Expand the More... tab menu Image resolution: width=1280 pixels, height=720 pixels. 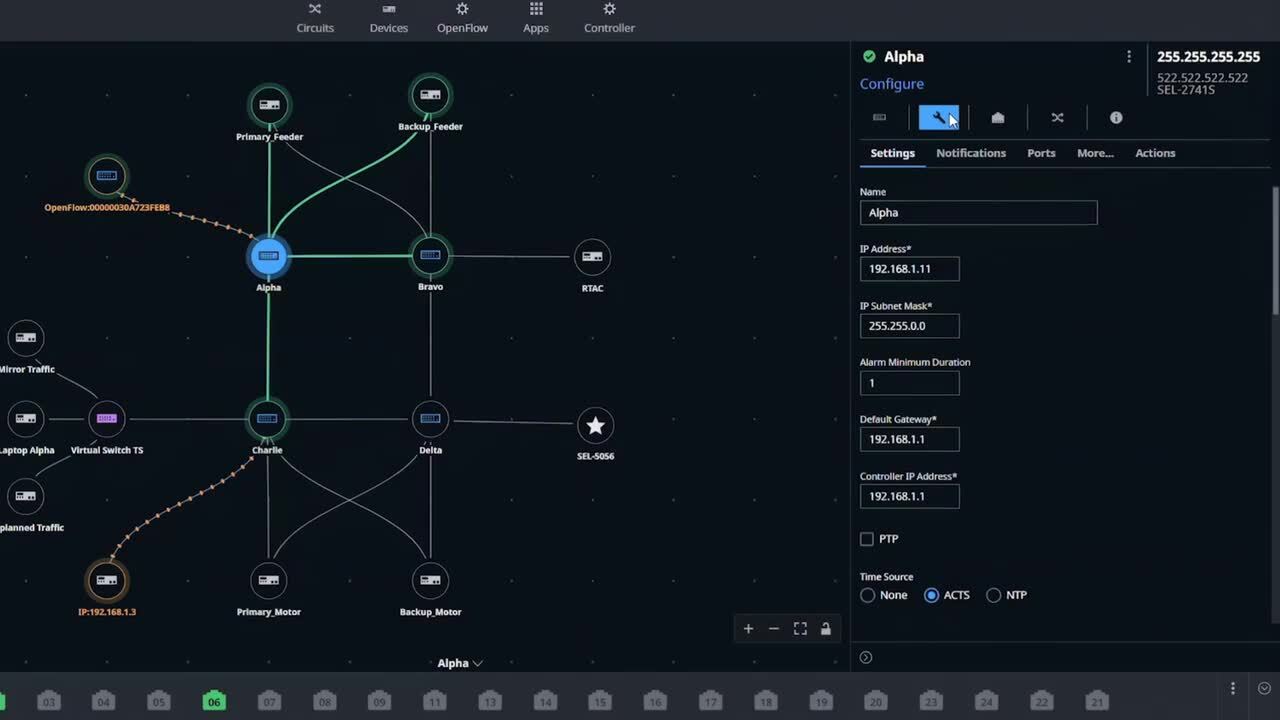[x=1095, y=153]
